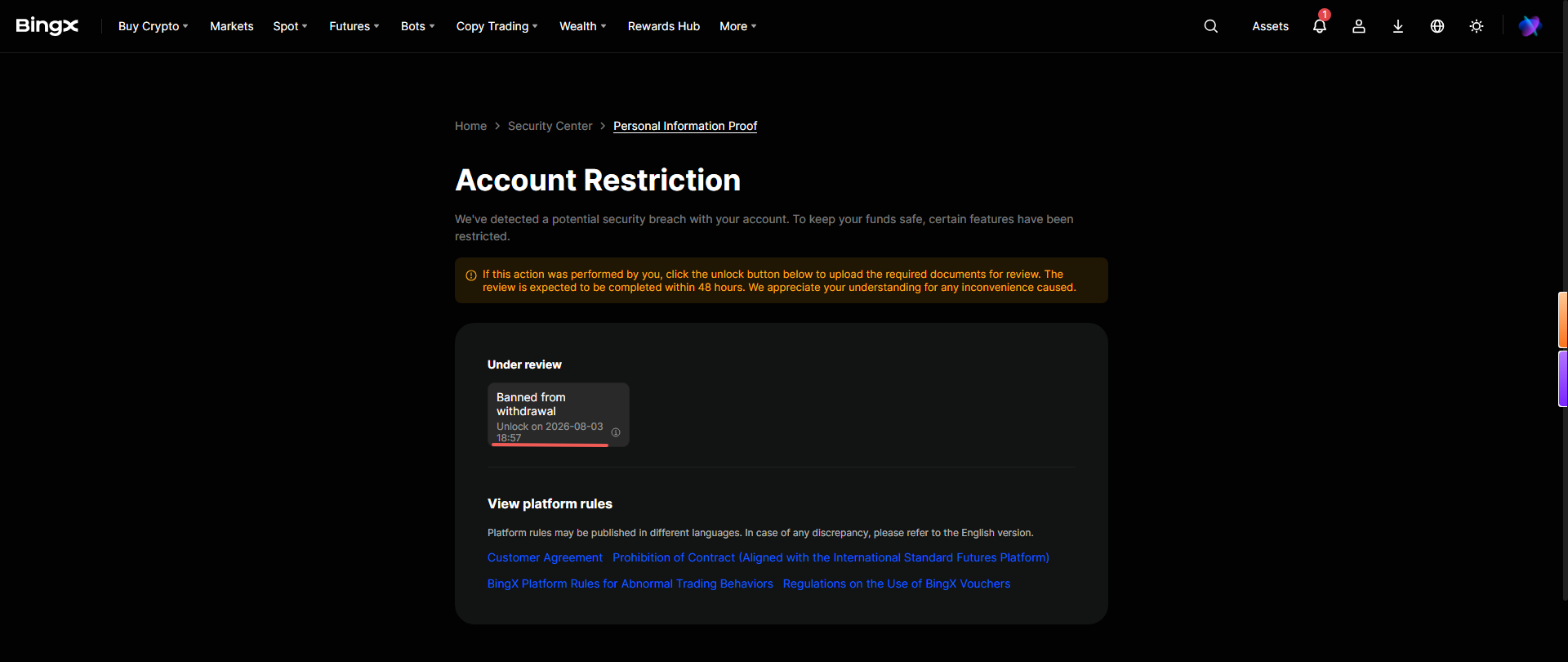Expand the More dropdown
The width and height of the screenshot is (1568, 662).
[738, 26]
